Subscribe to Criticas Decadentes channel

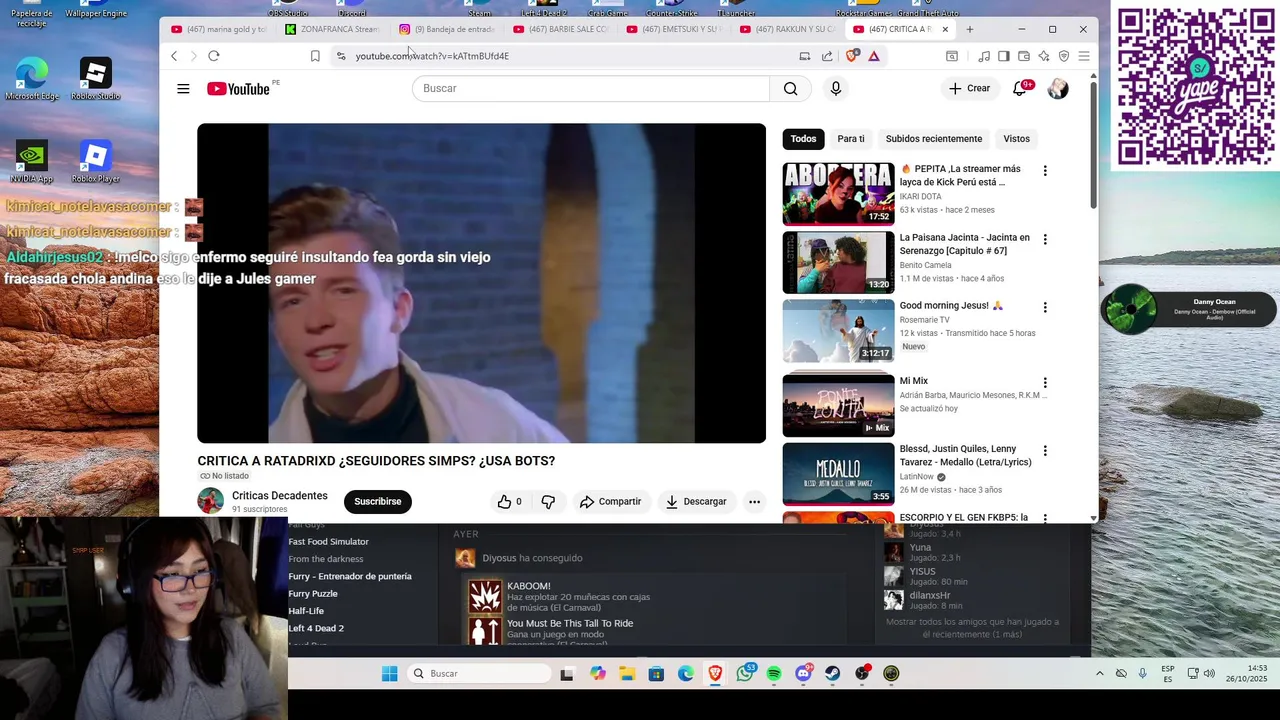tap(378, 502)
